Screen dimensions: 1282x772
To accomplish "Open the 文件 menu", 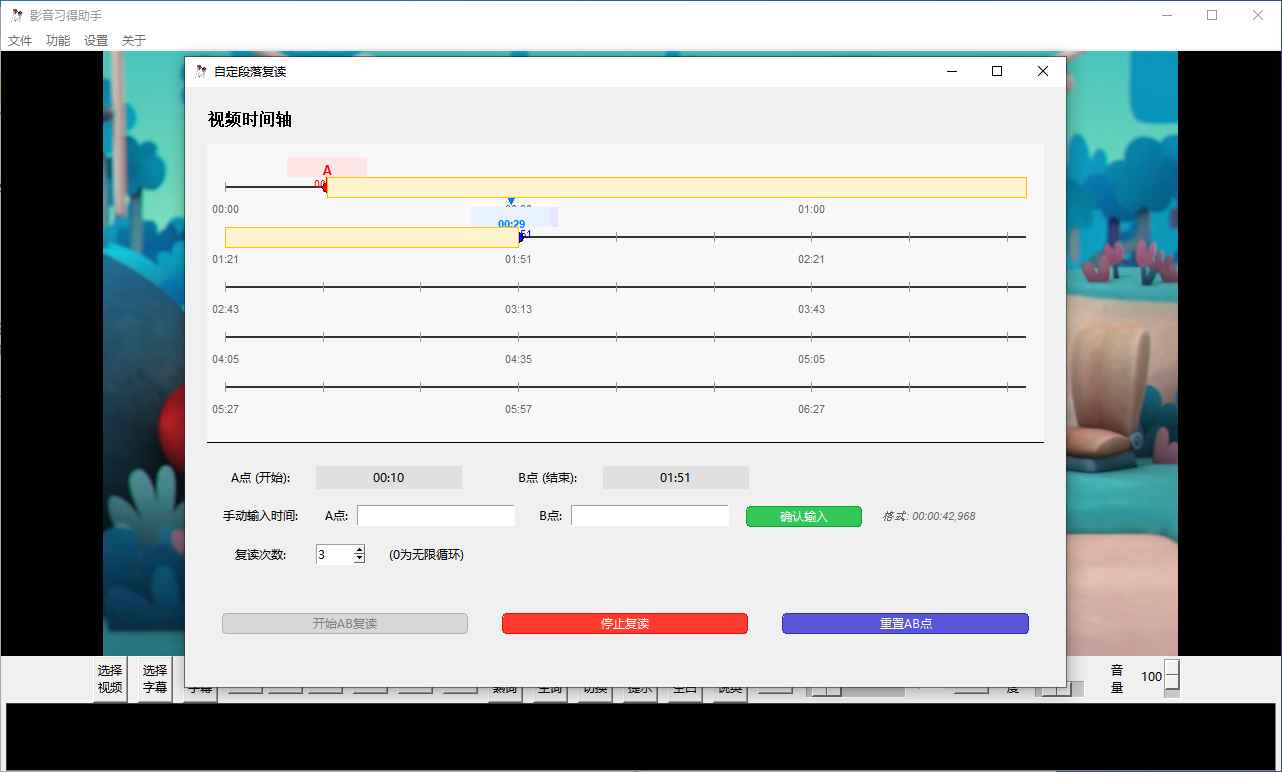I will tap(20, 41).
